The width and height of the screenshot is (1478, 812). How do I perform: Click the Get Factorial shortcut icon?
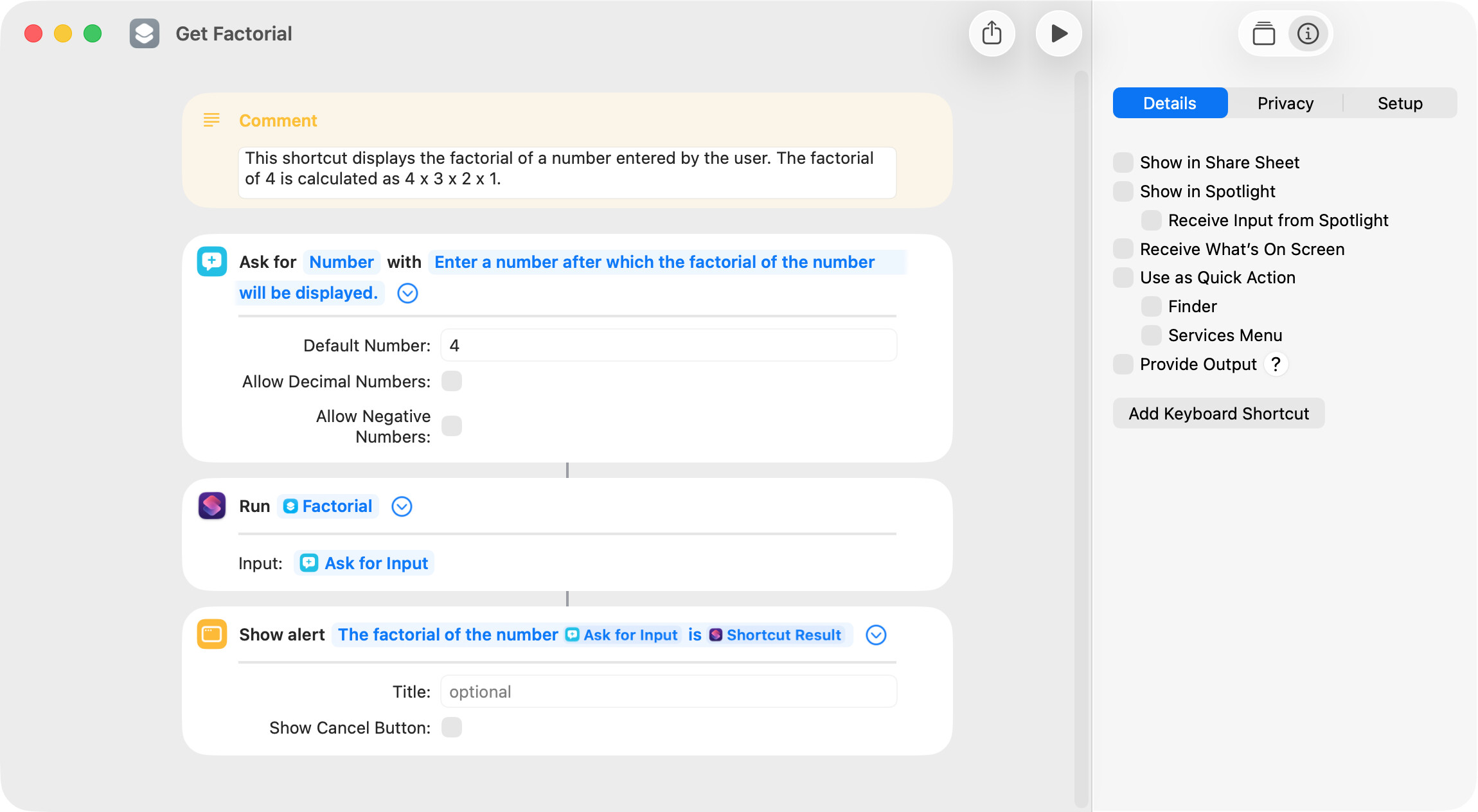[145, 33]
